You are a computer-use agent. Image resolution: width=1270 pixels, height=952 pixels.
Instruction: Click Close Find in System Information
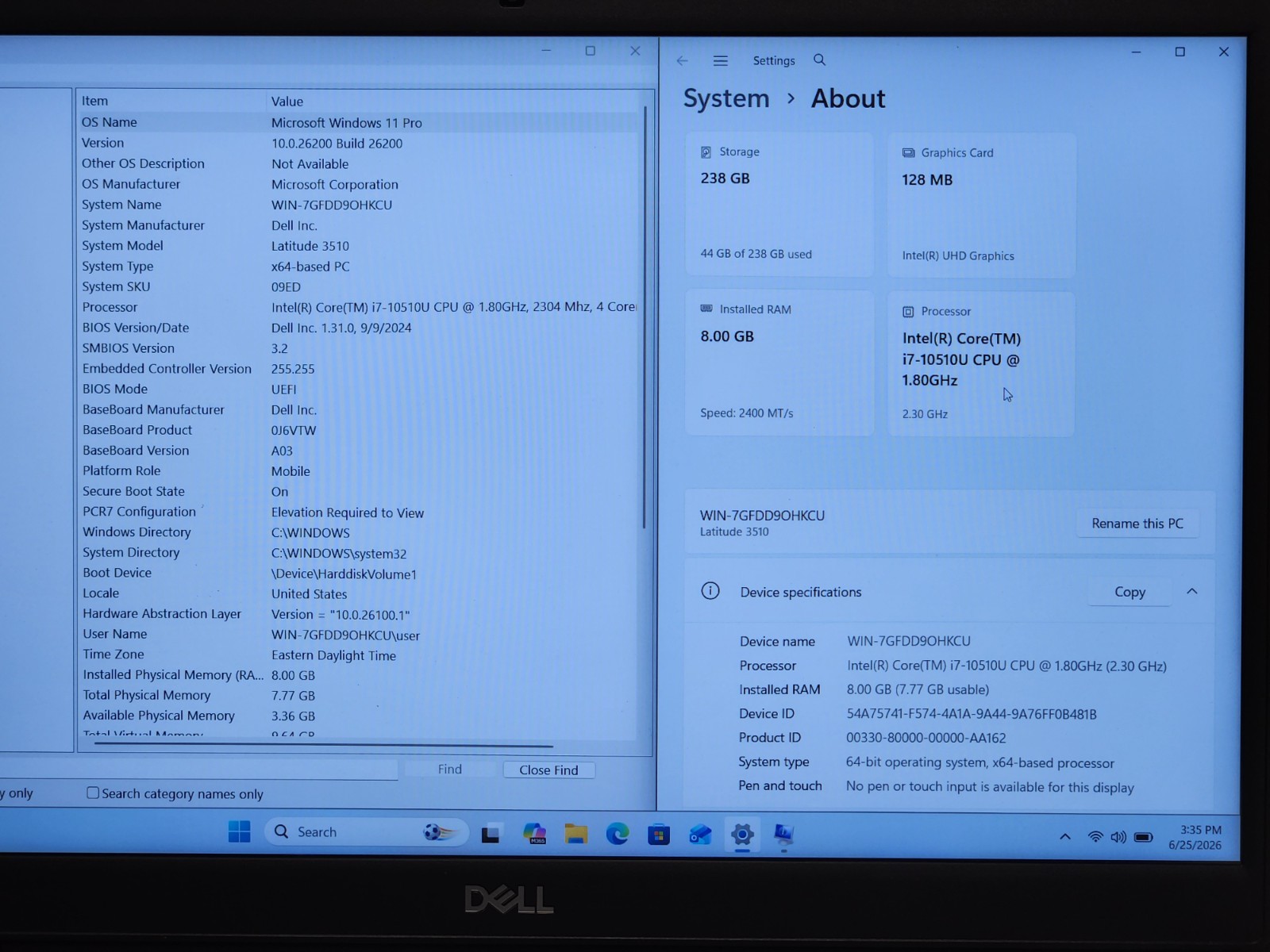[x=548, y=770]
